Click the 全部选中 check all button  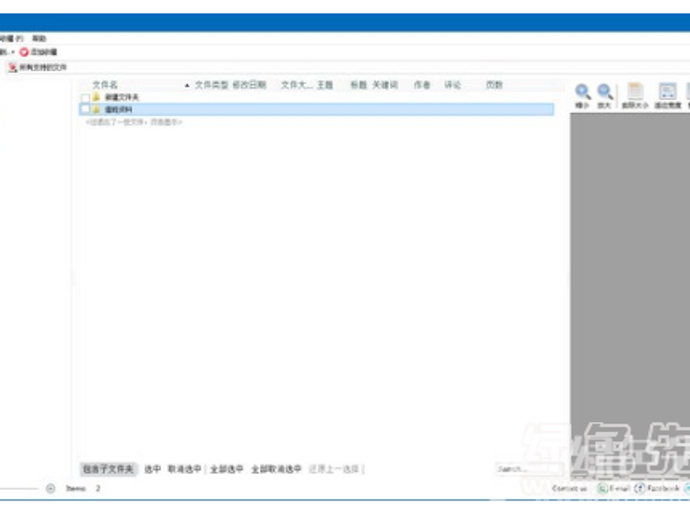pyautogui.click(x=227, y=469)
